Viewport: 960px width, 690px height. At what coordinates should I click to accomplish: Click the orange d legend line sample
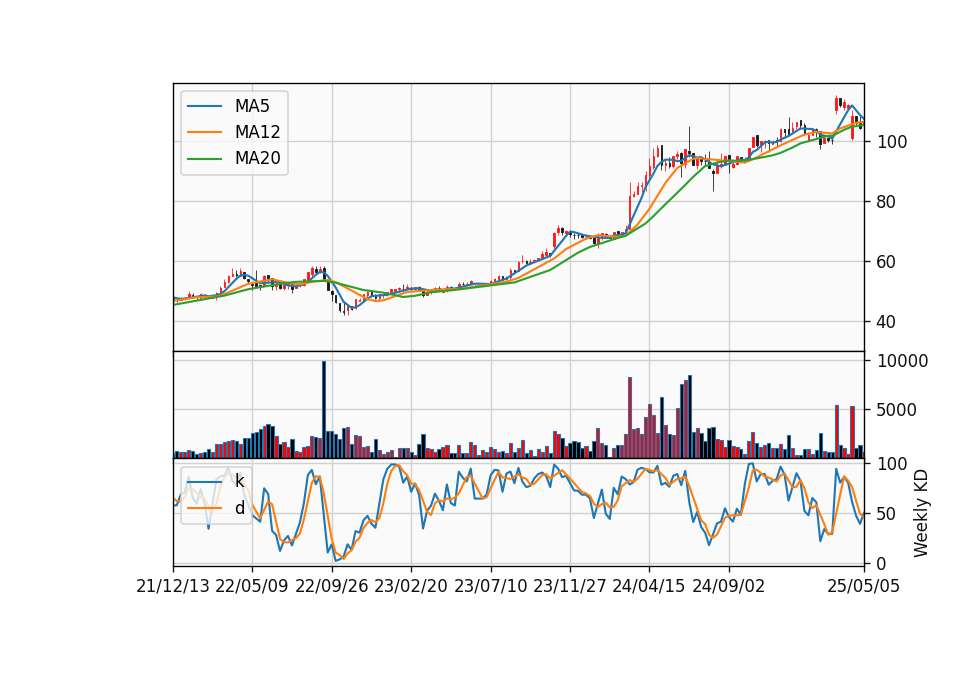(204, 508)
